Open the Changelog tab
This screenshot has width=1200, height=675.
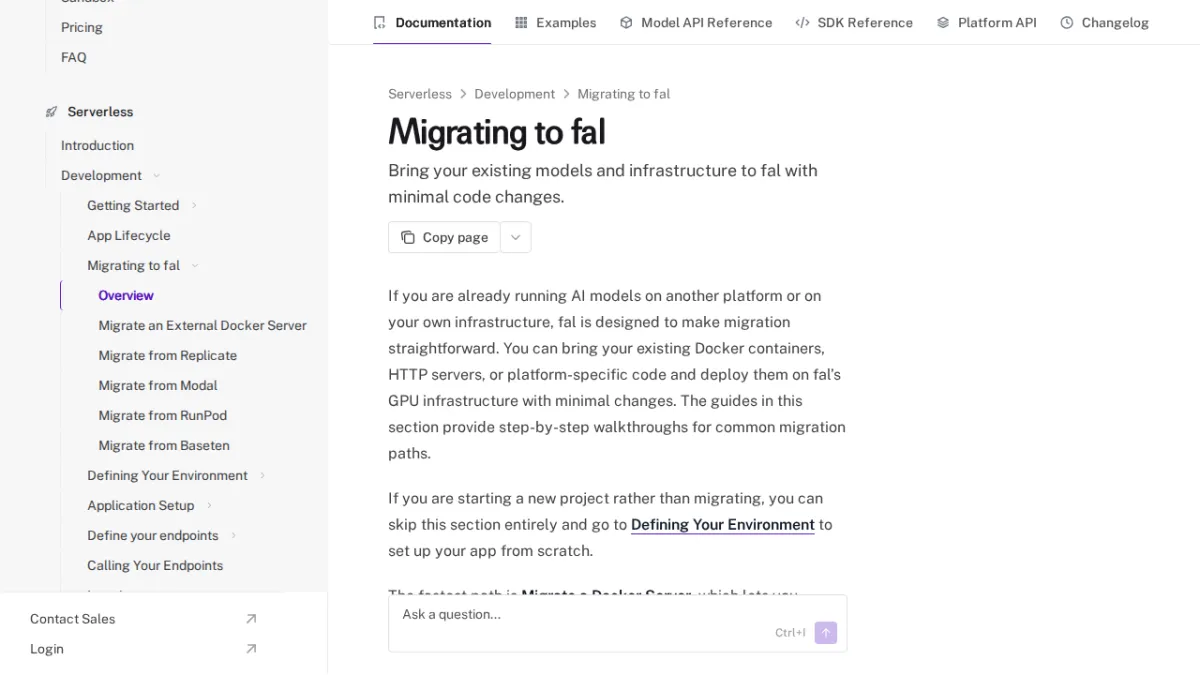1105,22
